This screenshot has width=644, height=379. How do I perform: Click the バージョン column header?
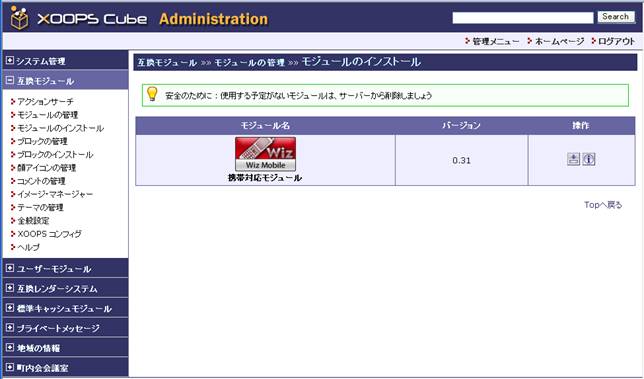click(461, 126)
